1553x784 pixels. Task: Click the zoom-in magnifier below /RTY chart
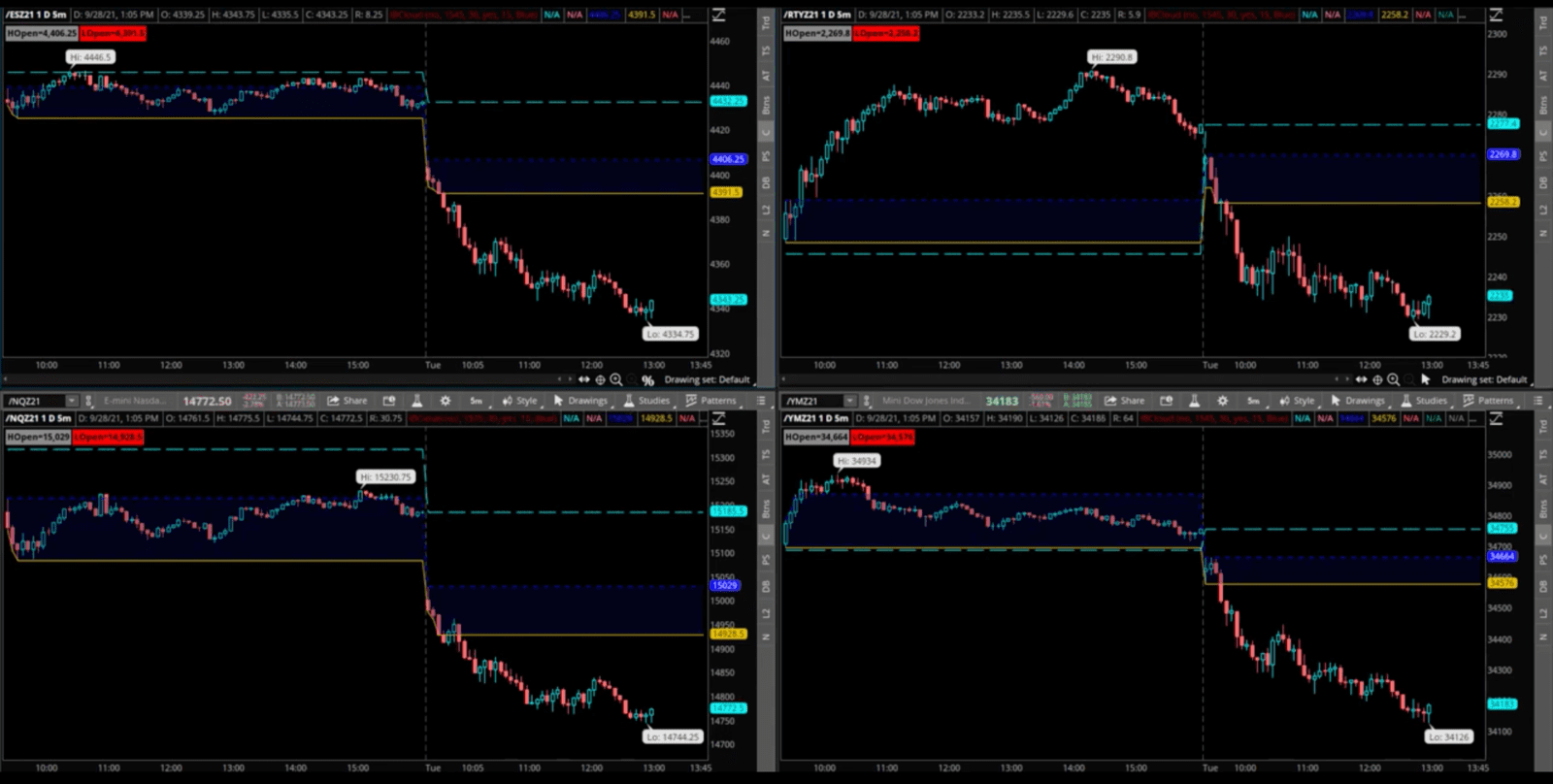pos(1394,379)
